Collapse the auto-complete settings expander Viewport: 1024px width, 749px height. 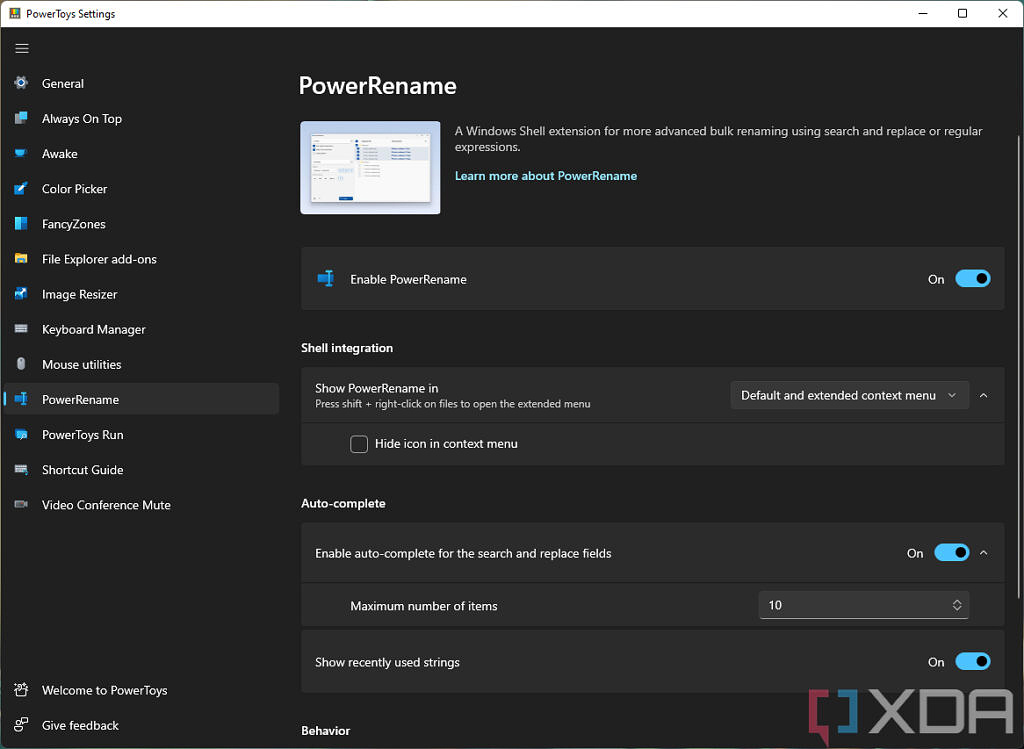point(984,553)
